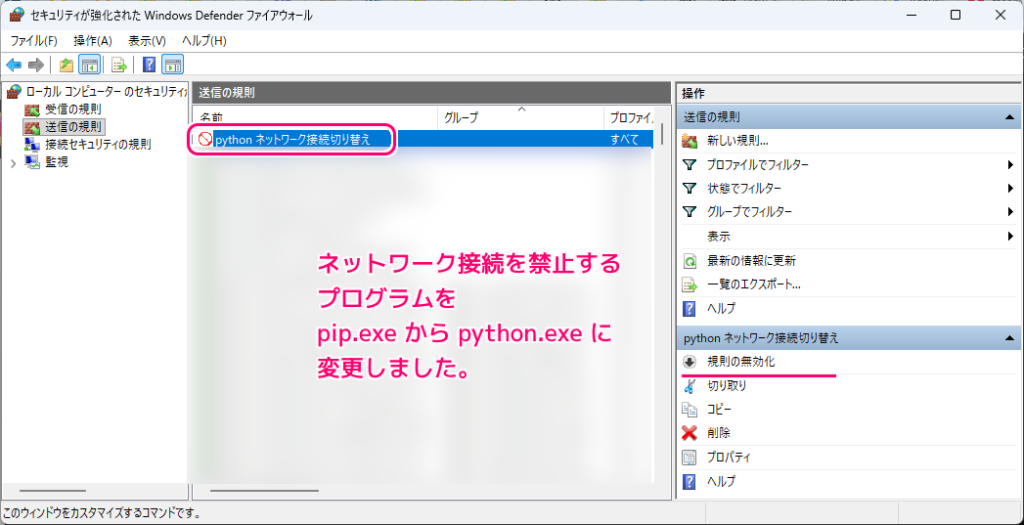Go back with the blue left arrow
Screen dimensions: 1024x525
pyautogui.click(x=14, y=65)
